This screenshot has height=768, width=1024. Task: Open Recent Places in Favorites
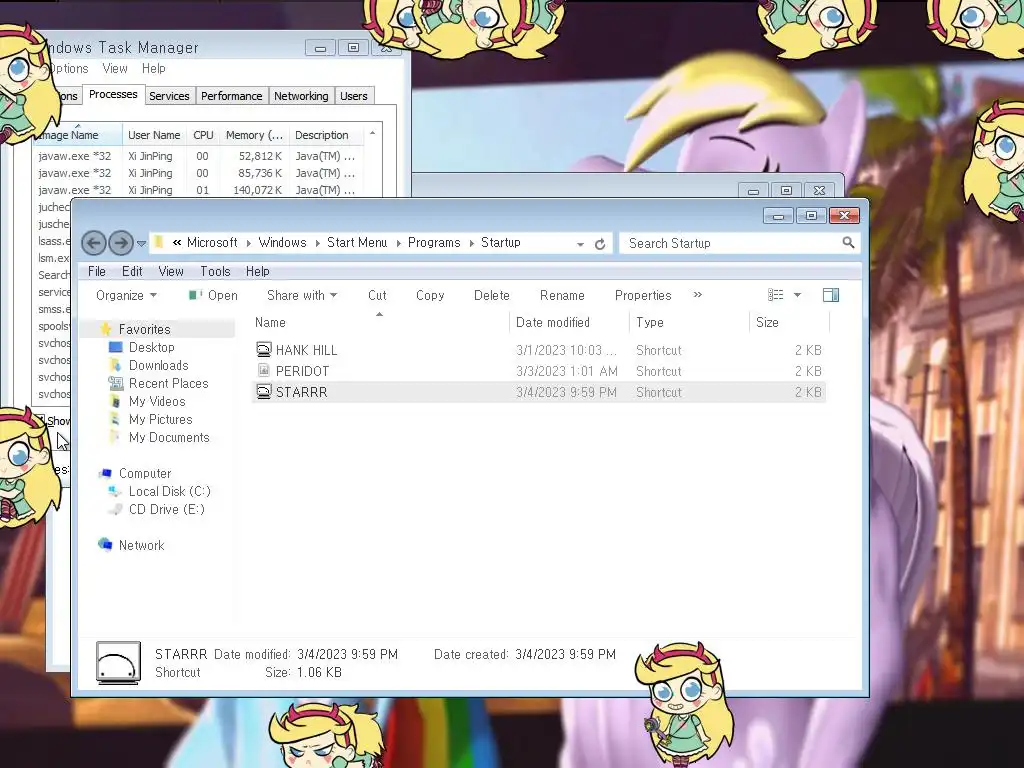tap(168, 383)
